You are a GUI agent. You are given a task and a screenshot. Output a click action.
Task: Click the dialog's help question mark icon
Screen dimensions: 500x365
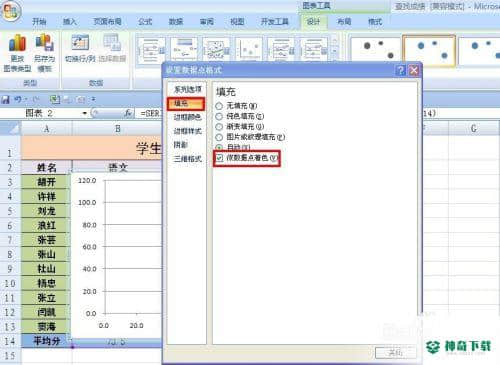(400, 70)
